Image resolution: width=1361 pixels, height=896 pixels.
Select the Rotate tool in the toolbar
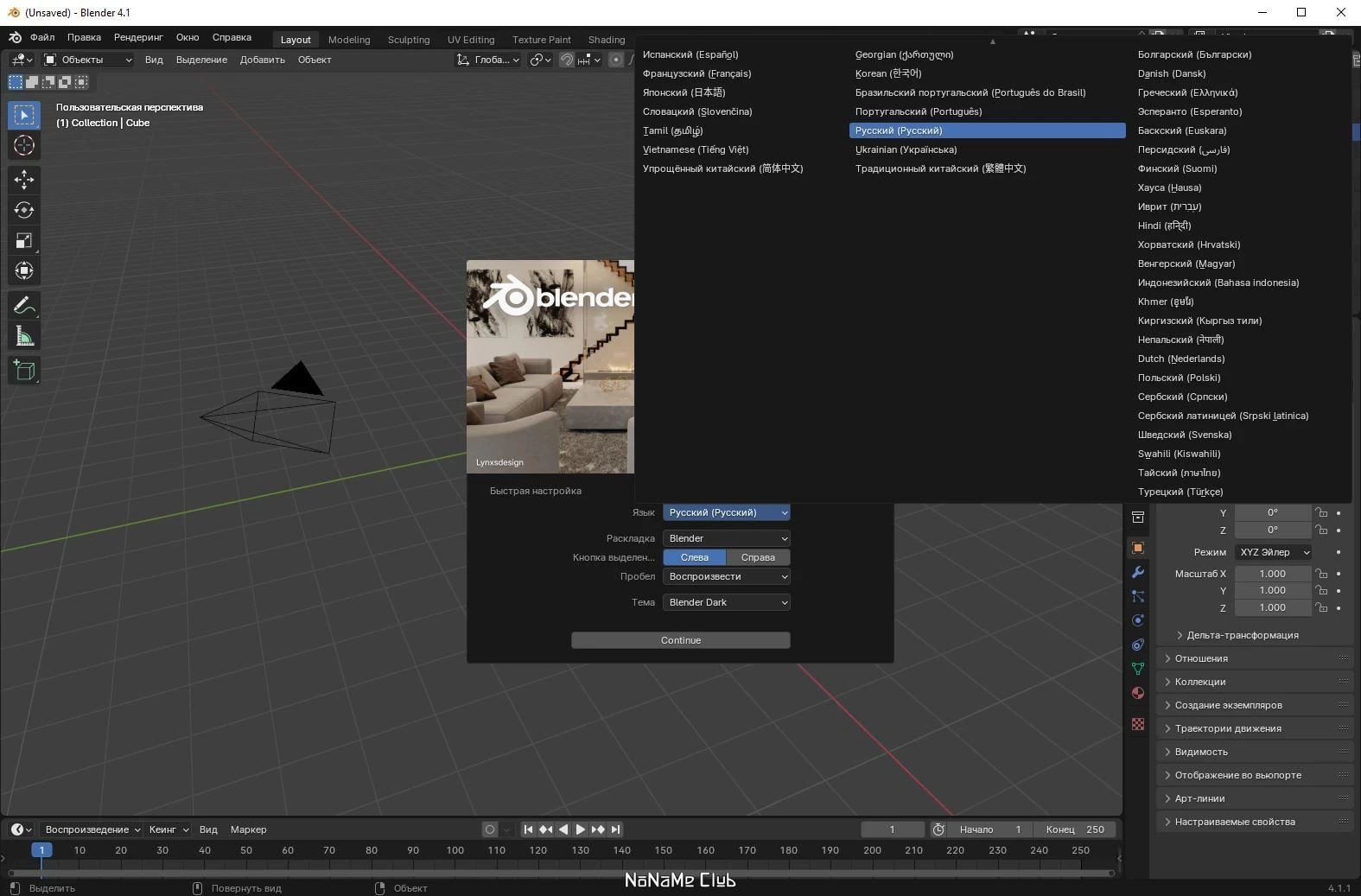tap(24, 210)
